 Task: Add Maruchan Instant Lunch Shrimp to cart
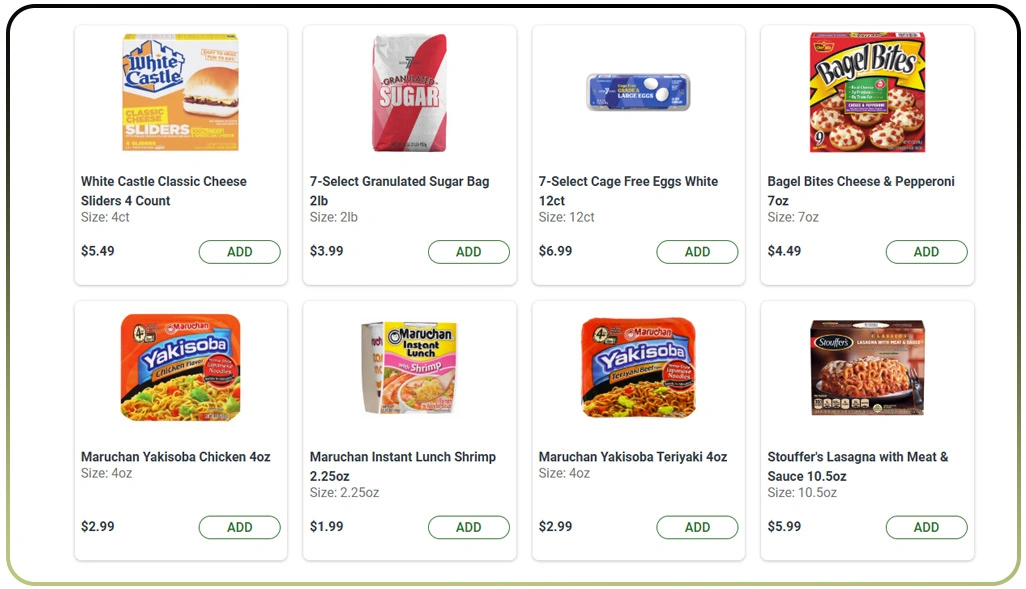point(468,527)
